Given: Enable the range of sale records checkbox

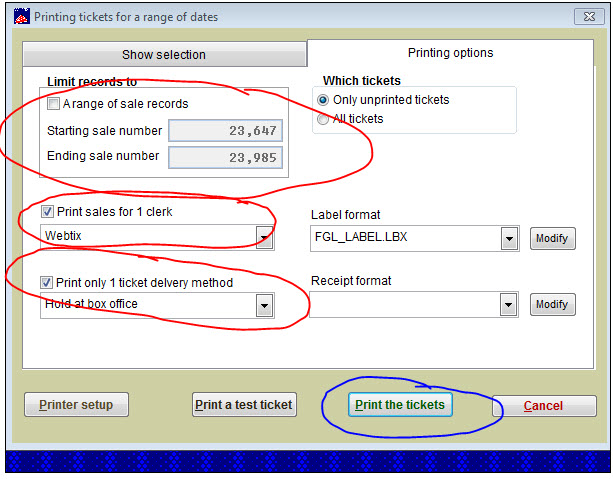Looking at the screenshot, I should [x=54, y=104].
